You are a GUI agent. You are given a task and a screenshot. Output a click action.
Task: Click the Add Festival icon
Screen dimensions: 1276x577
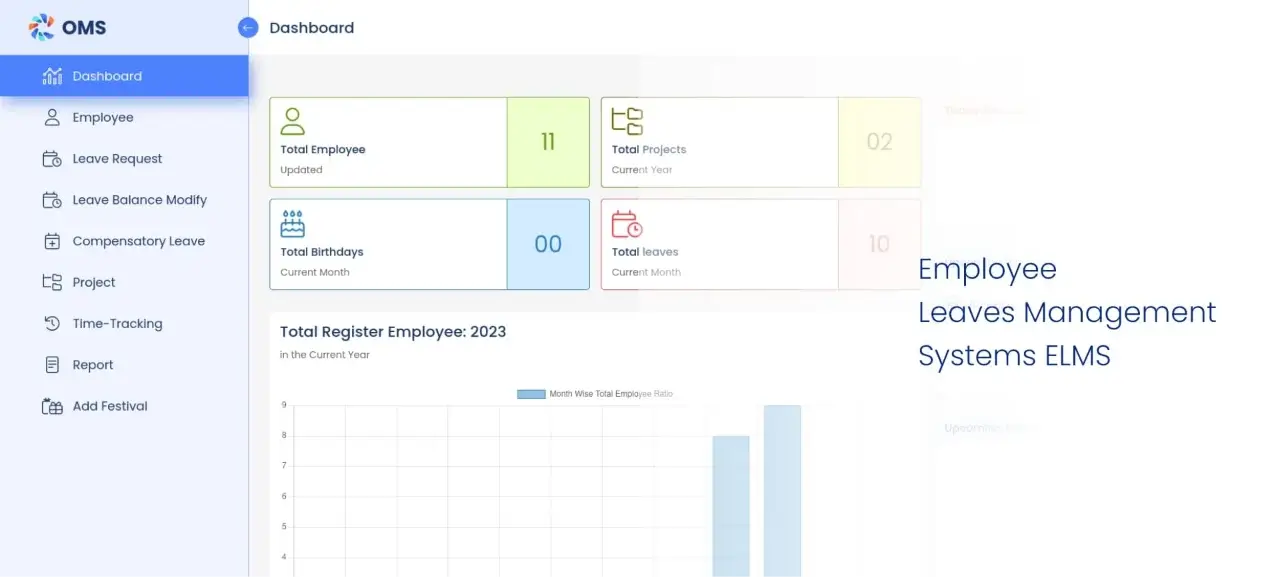point(51,405)
